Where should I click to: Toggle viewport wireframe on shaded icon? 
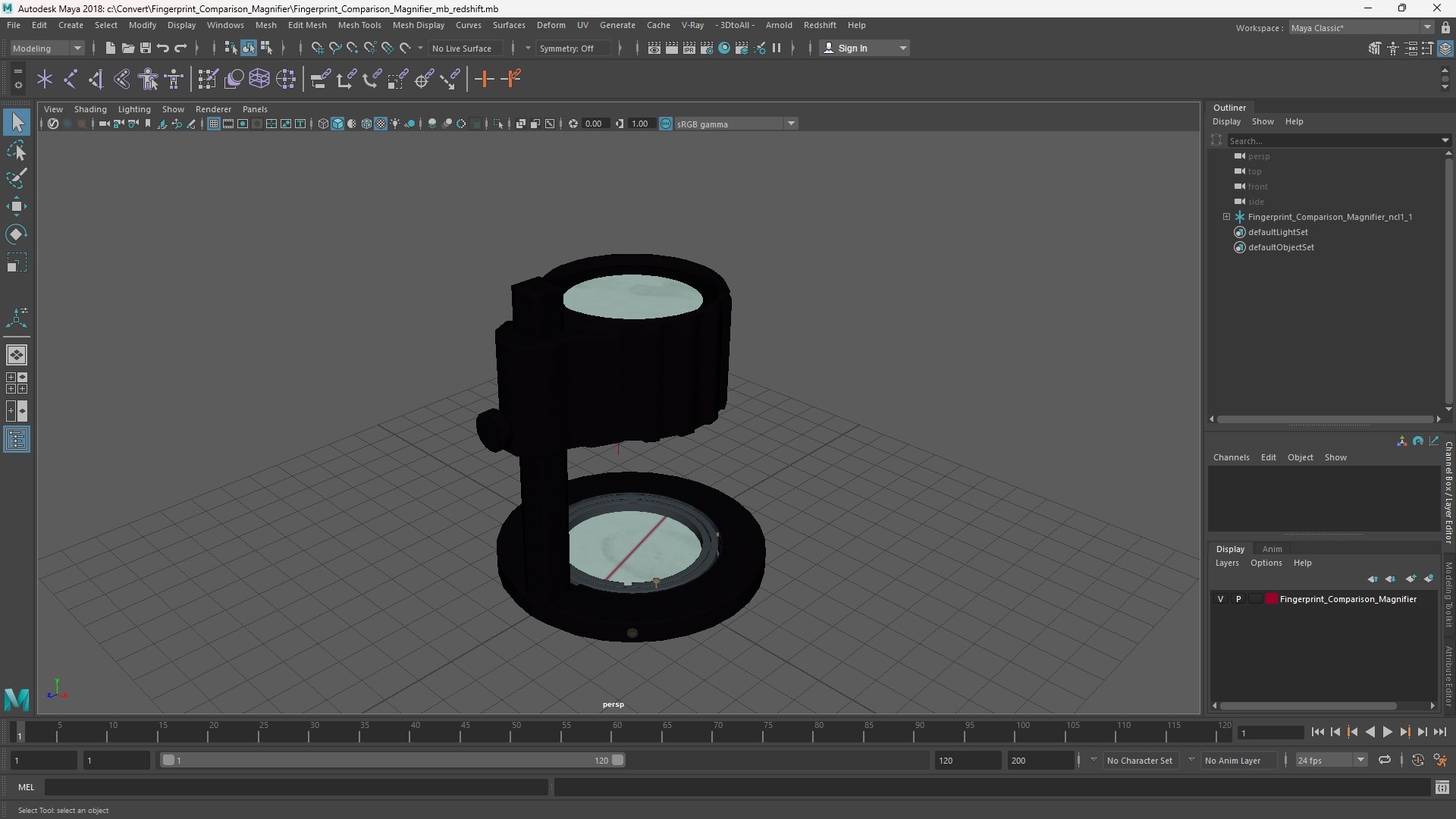click(366, 124)
